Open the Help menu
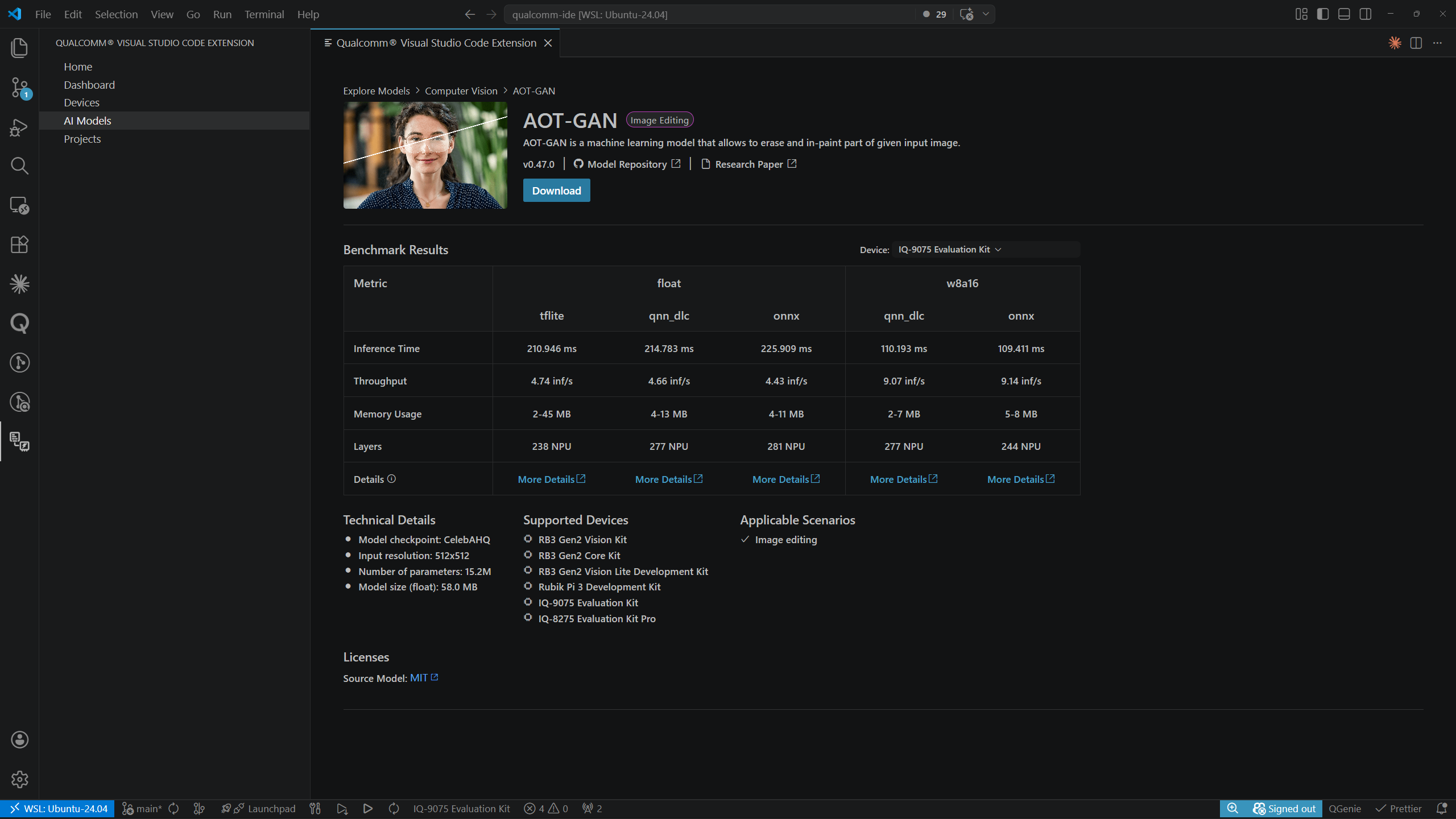The width and height of the screenshot is (1456, 819). [308, 14]
